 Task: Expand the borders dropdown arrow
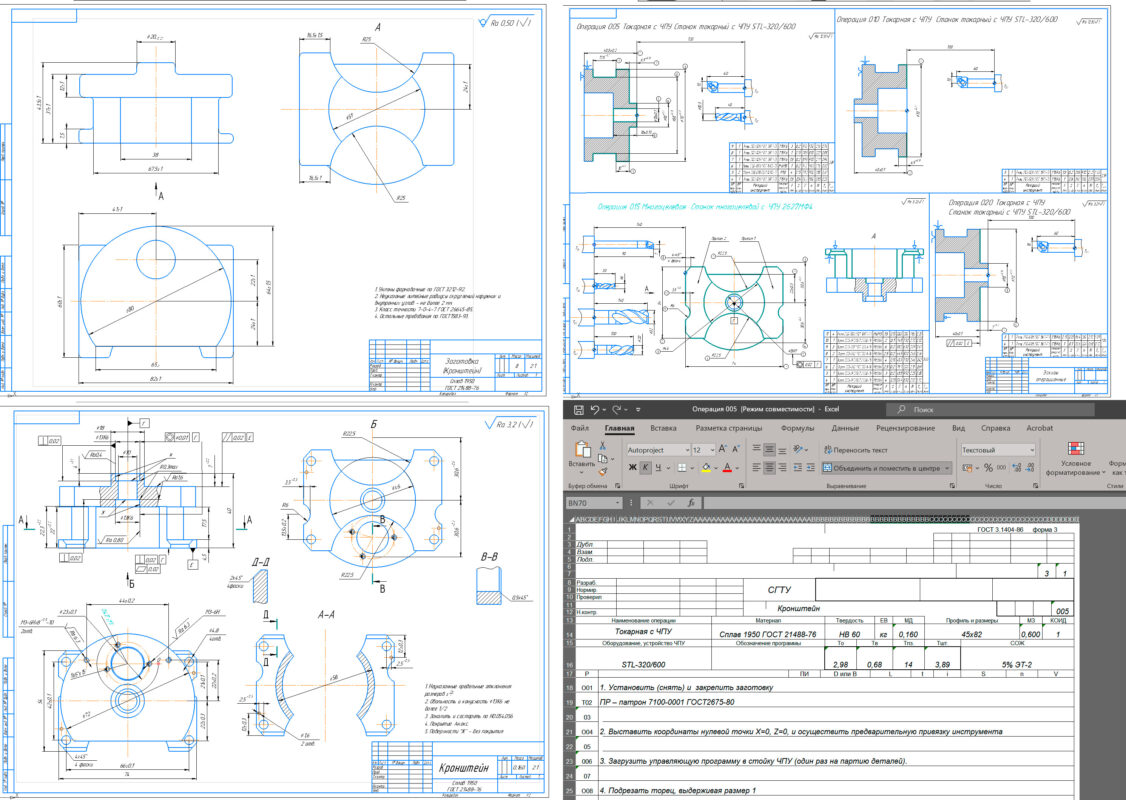(691, 468)
